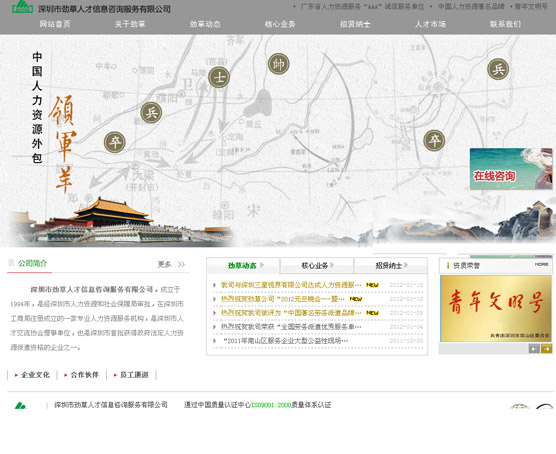Click the 兵 chess piece at upper right
Image resolution: width=556 pixels, height=454 pixels.
[x=498, y=69]
